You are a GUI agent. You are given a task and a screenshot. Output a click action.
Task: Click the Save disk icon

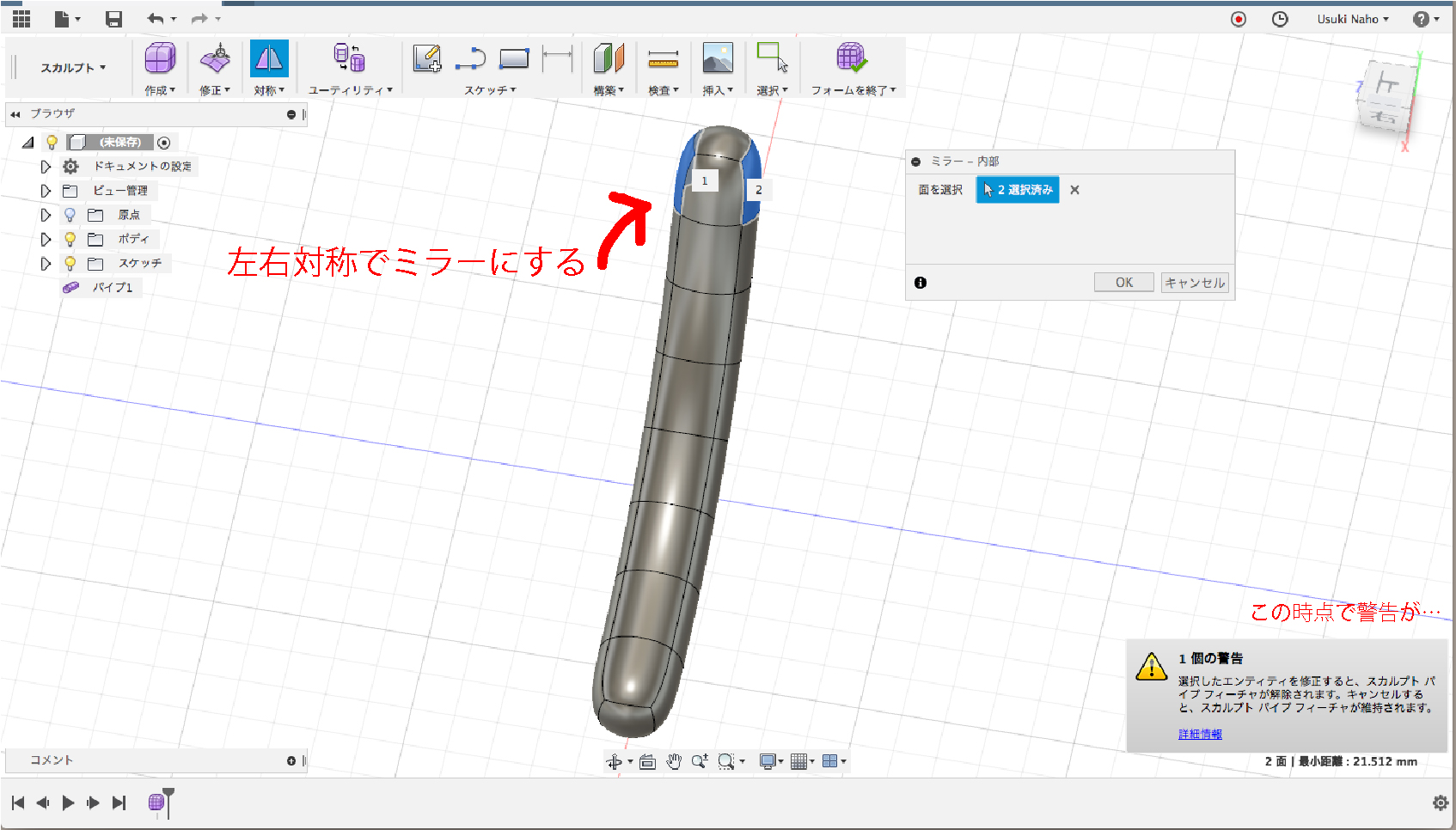click(x=113, y=19)
